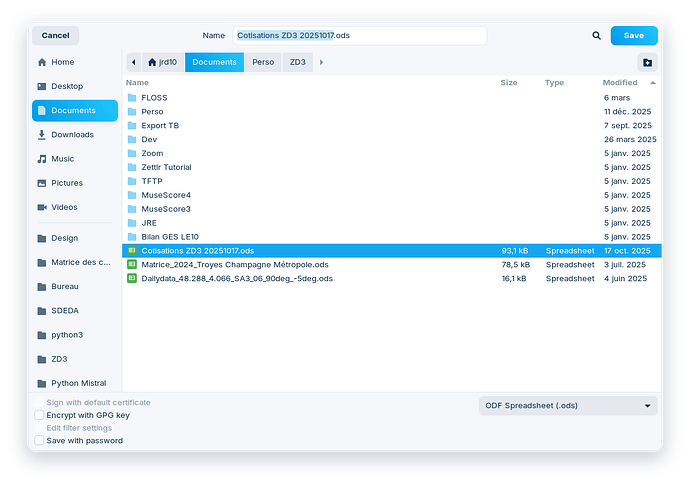Click spreadsheet icon of Cotisations ZD3 file
The width and height of the screenshot is (690, 485).
tap(132, 250)
